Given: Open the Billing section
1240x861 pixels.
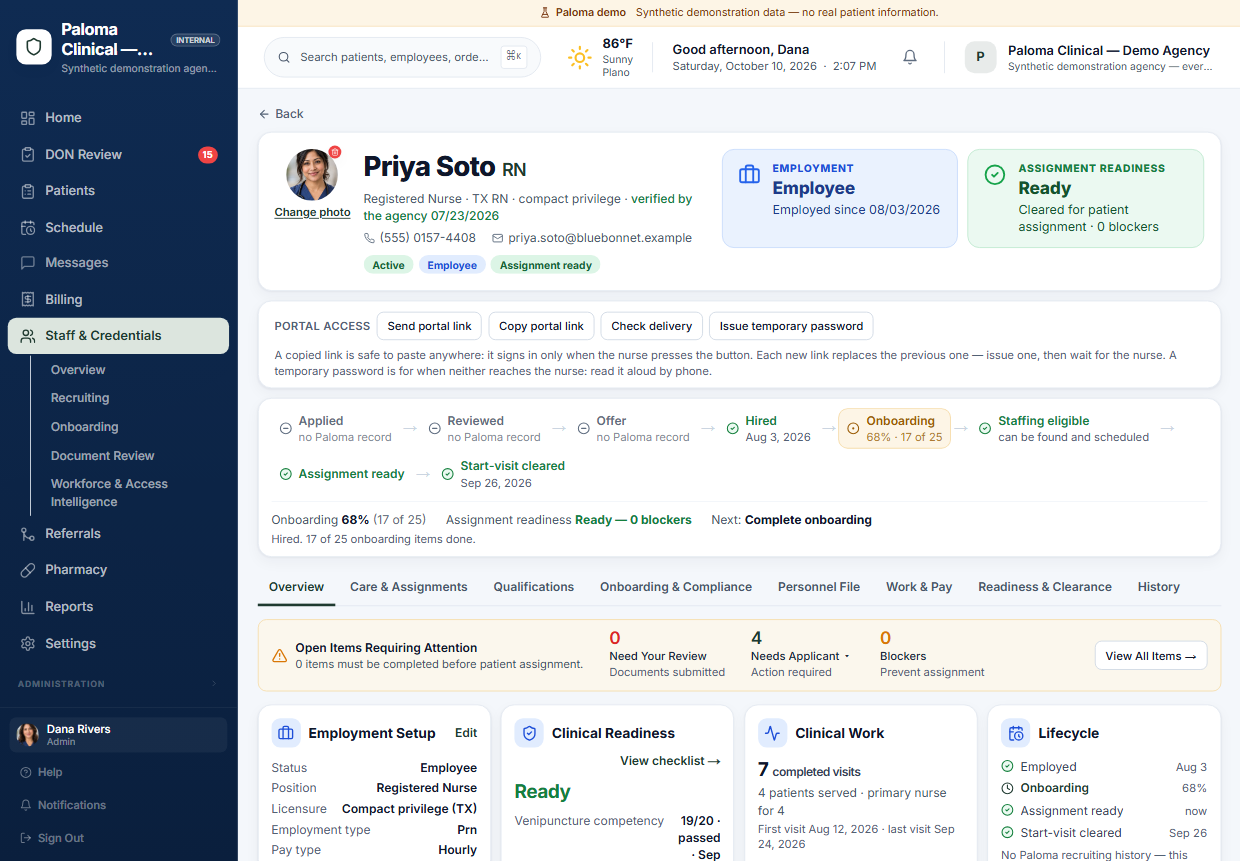Looking at the screenshot, I should pos(118,300).
